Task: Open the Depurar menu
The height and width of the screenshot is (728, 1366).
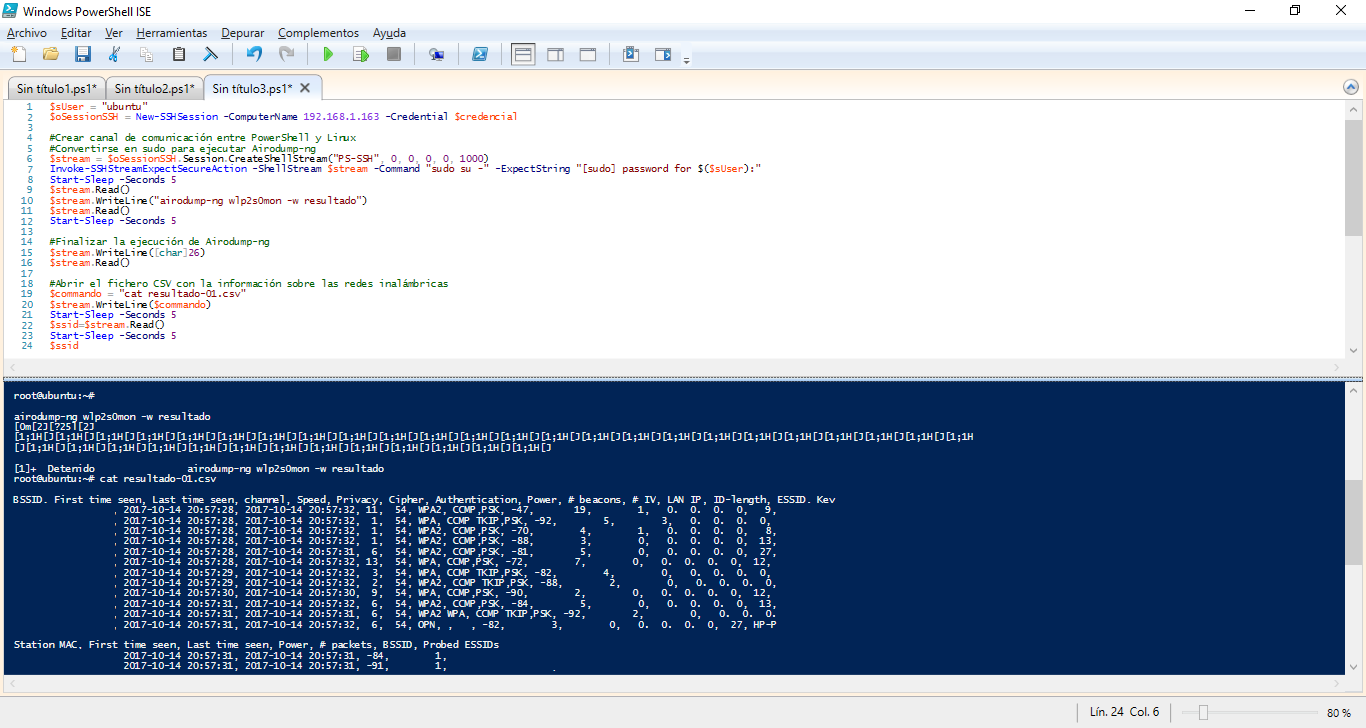Action: point(242,33)
